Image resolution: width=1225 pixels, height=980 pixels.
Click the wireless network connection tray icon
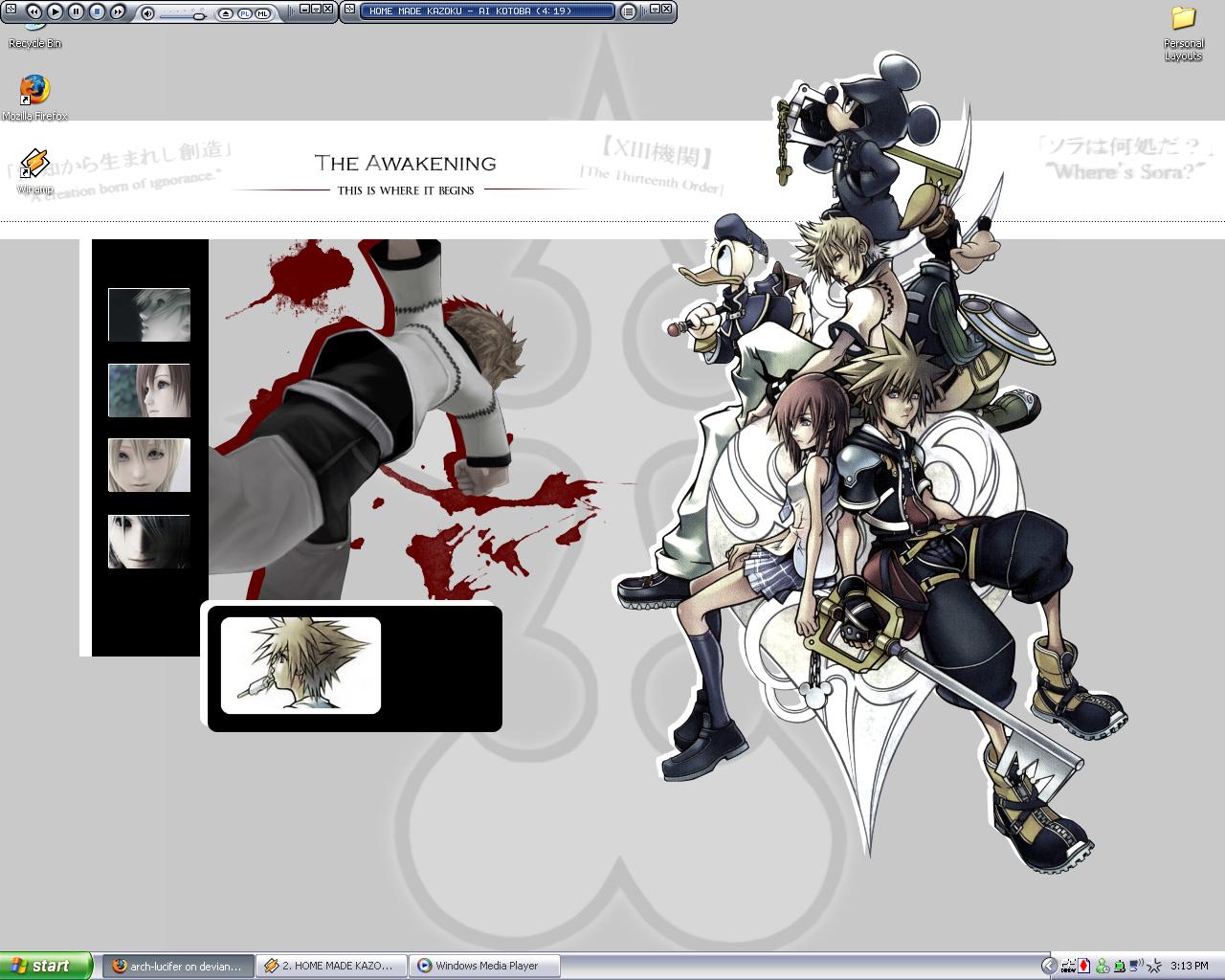point(1136,965)
